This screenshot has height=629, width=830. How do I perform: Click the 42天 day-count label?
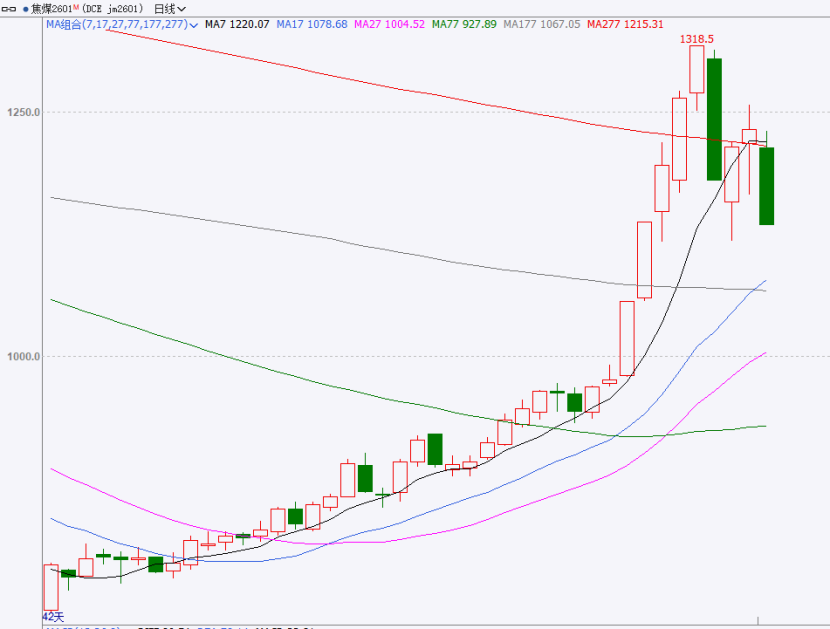coord(53,617)
